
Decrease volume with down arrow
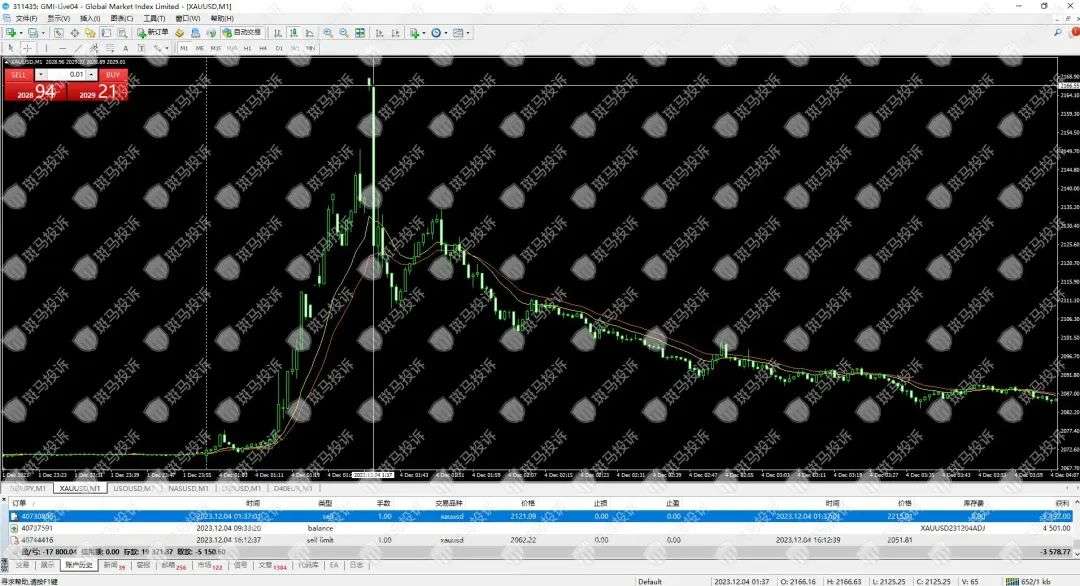[41, 74]
